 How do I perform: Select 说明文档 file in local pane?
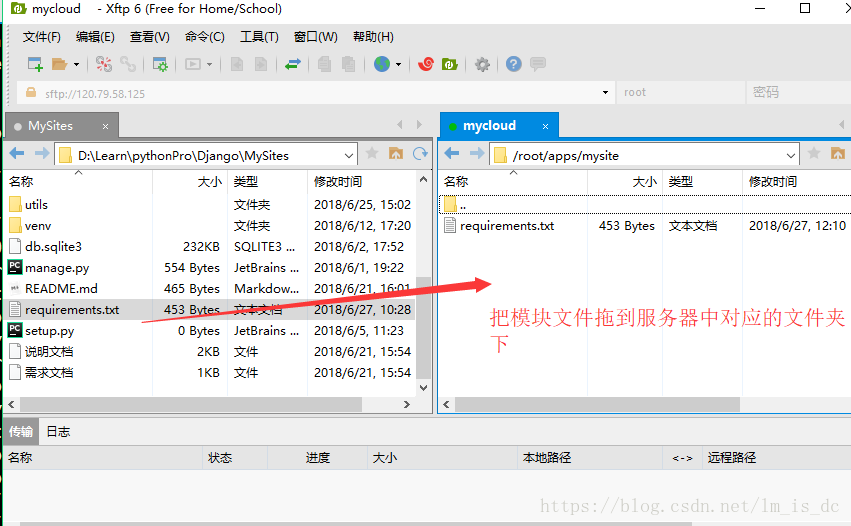(x=49, y=352)
